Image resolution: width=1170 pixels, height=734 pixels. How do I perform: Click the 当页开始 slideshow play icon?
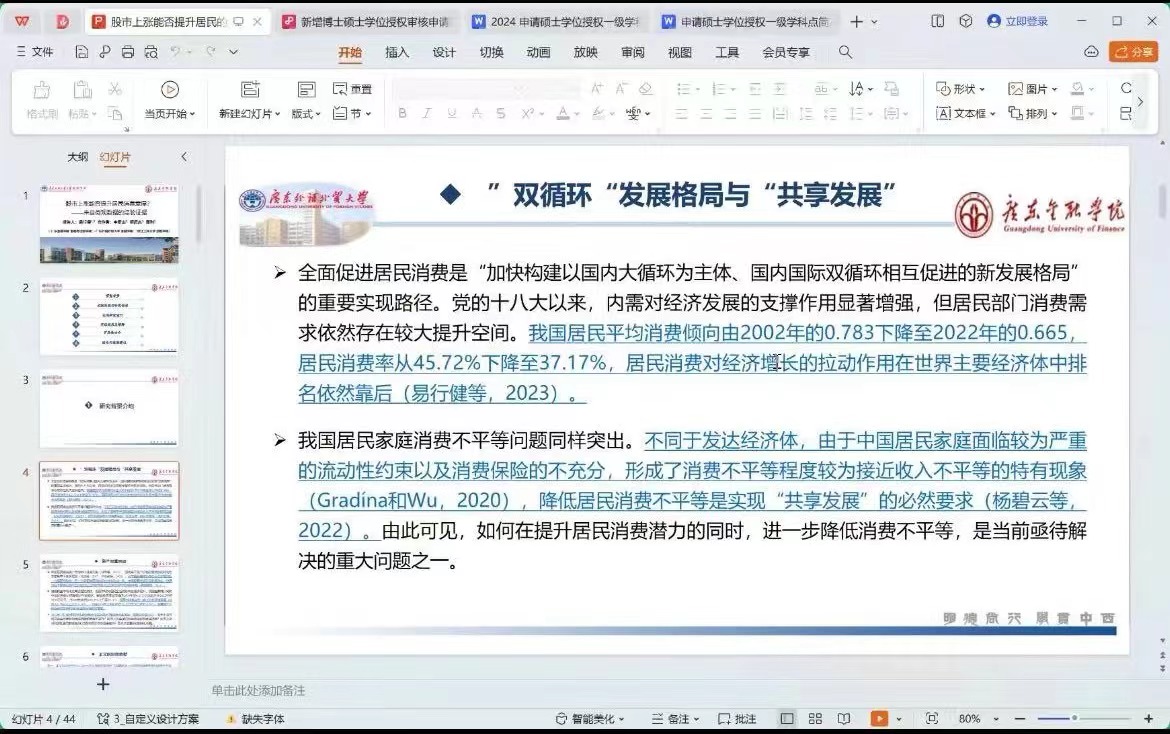click(x=170, y=90)
